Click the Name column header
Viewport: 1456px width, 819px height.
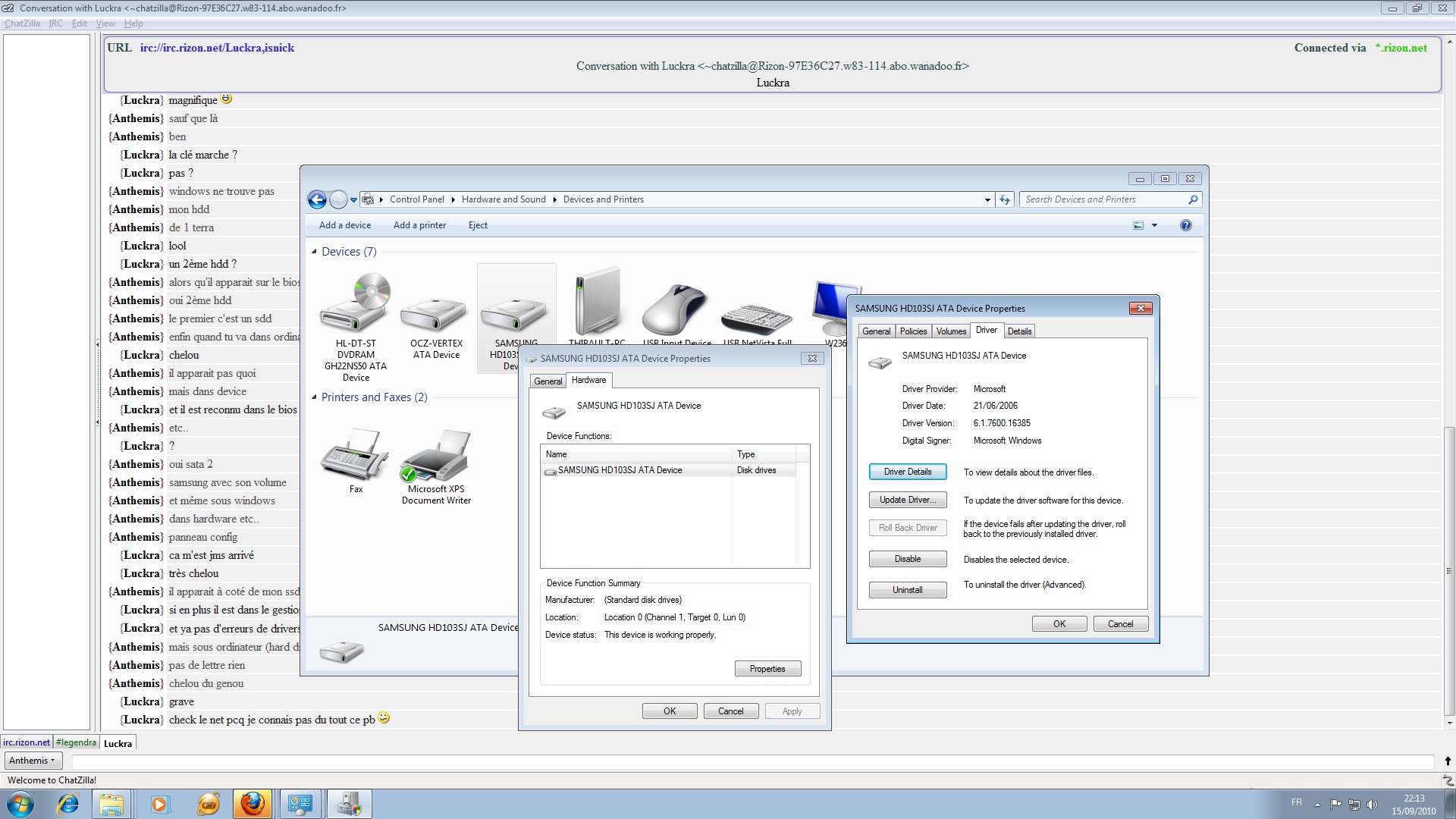pos(636,454)
